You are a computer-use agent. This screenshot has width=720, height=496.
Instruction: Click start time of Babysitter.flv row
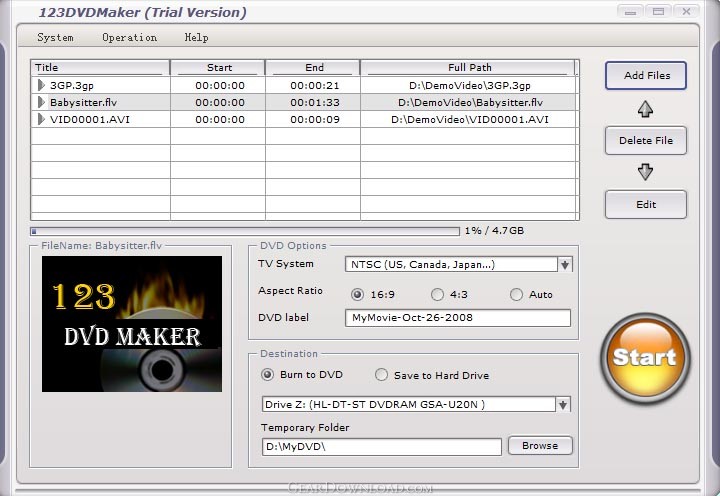point(220,102)
